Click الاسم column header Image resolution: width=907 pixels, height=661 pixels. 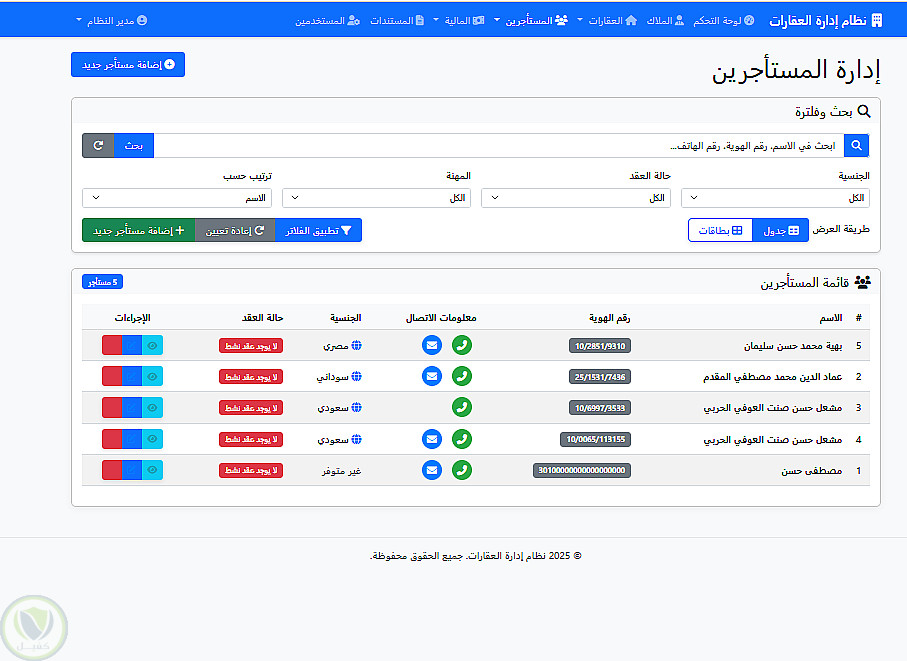[x=831, y=318]
